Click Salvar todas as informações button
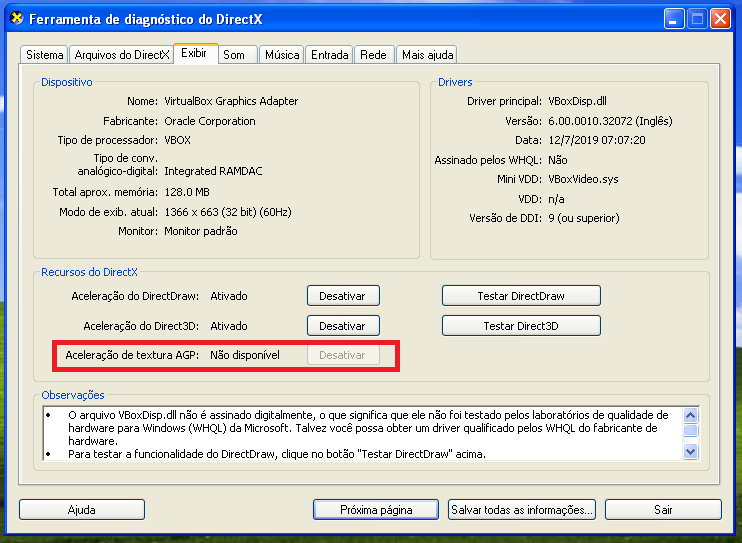This screenshot has width=742, height=543. 522,510
